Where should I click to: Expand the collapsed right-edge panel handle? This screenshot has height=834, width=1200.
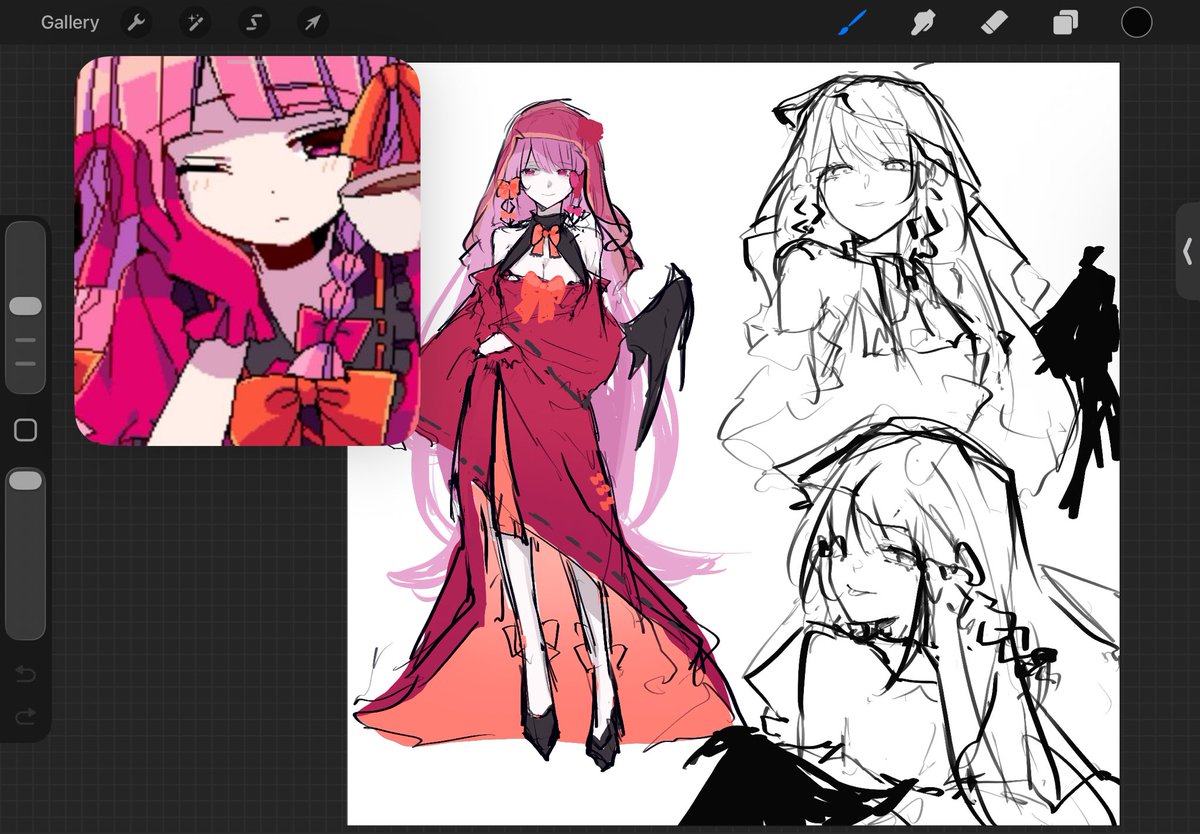pos(1188,250)
